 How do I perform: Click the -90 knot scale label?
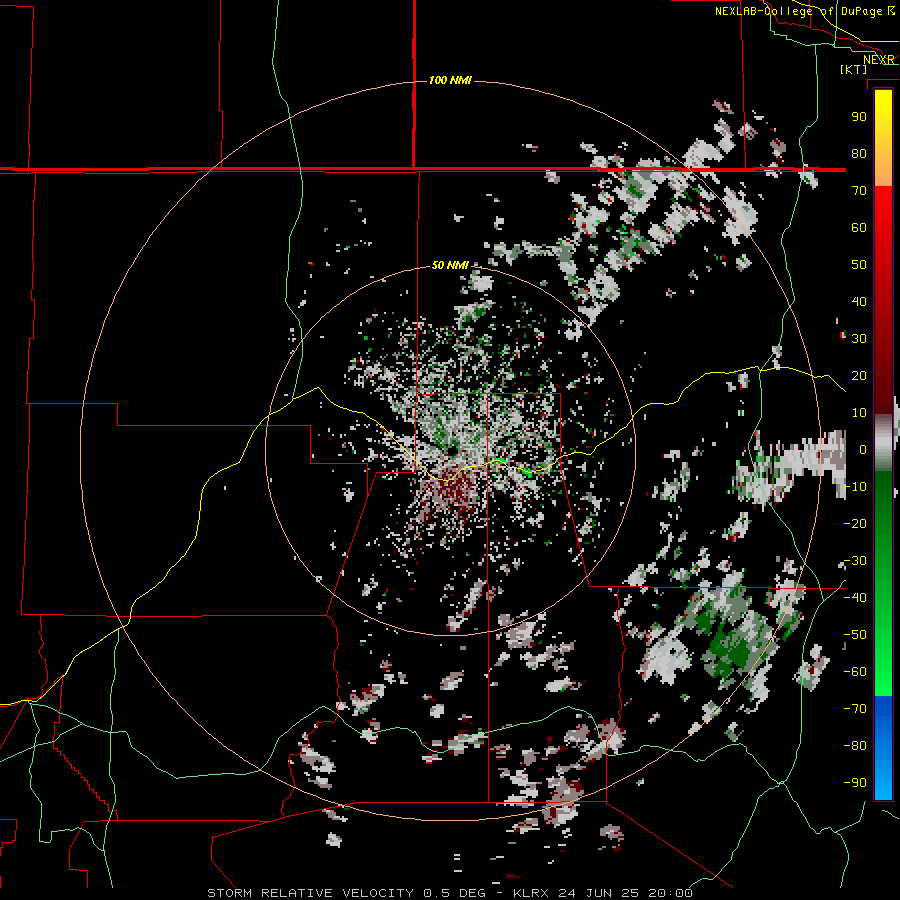[x=855, y=783]
